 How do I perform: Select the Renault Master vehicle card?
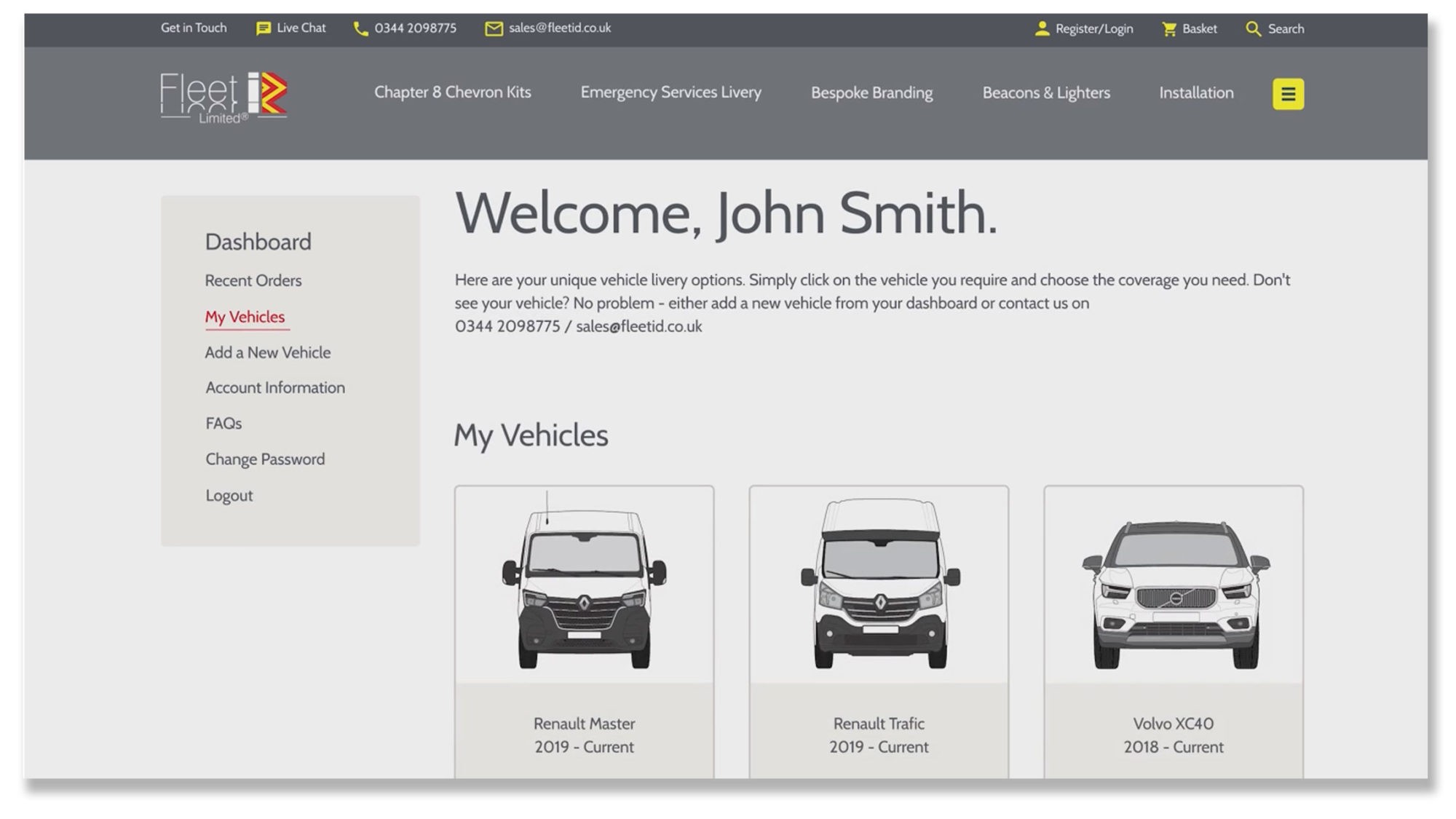pyautogui.click(x=584, y=630)
